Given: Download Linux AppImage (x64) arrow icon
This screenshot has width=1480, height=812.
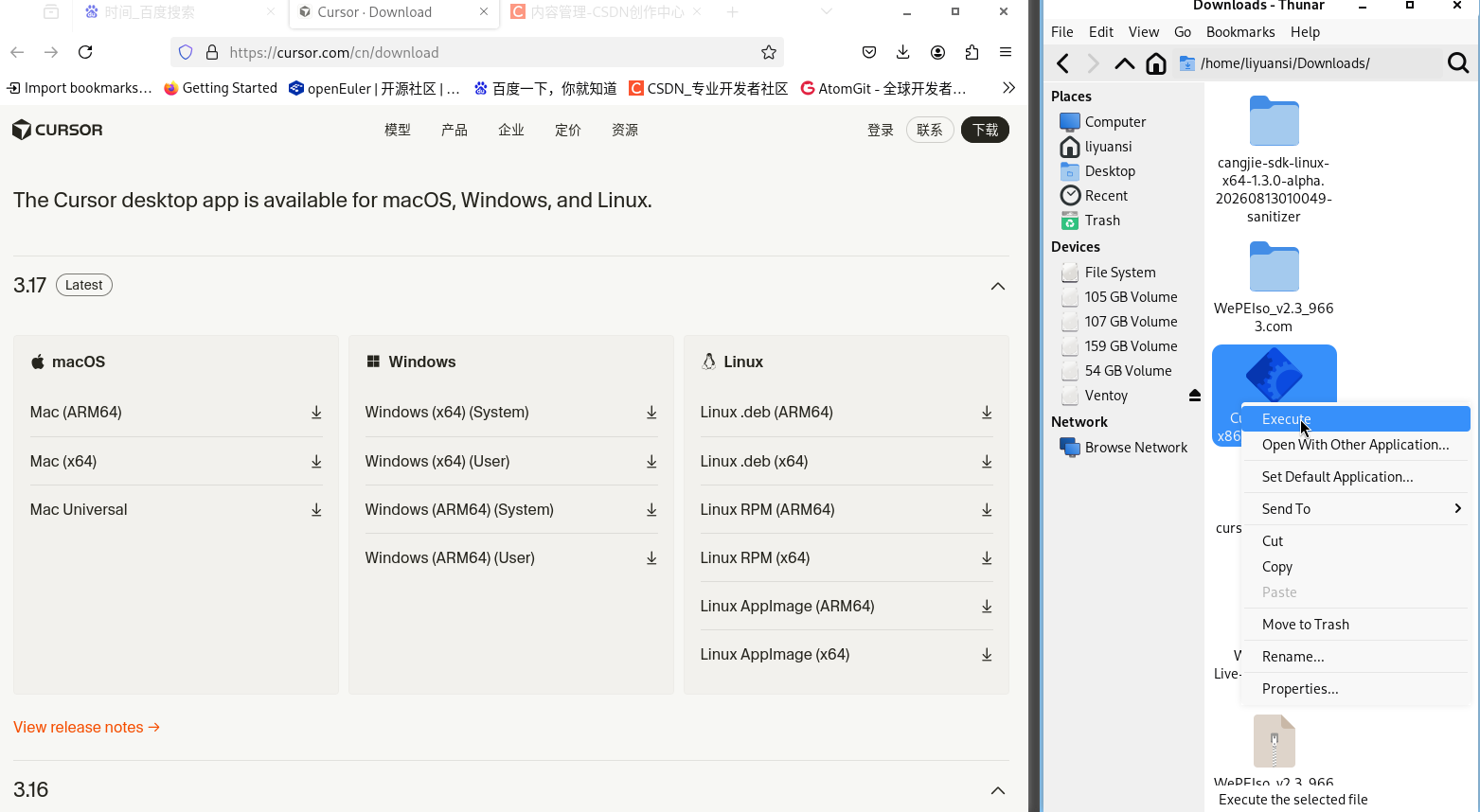Looking at the screenshot, I should 987,655.
